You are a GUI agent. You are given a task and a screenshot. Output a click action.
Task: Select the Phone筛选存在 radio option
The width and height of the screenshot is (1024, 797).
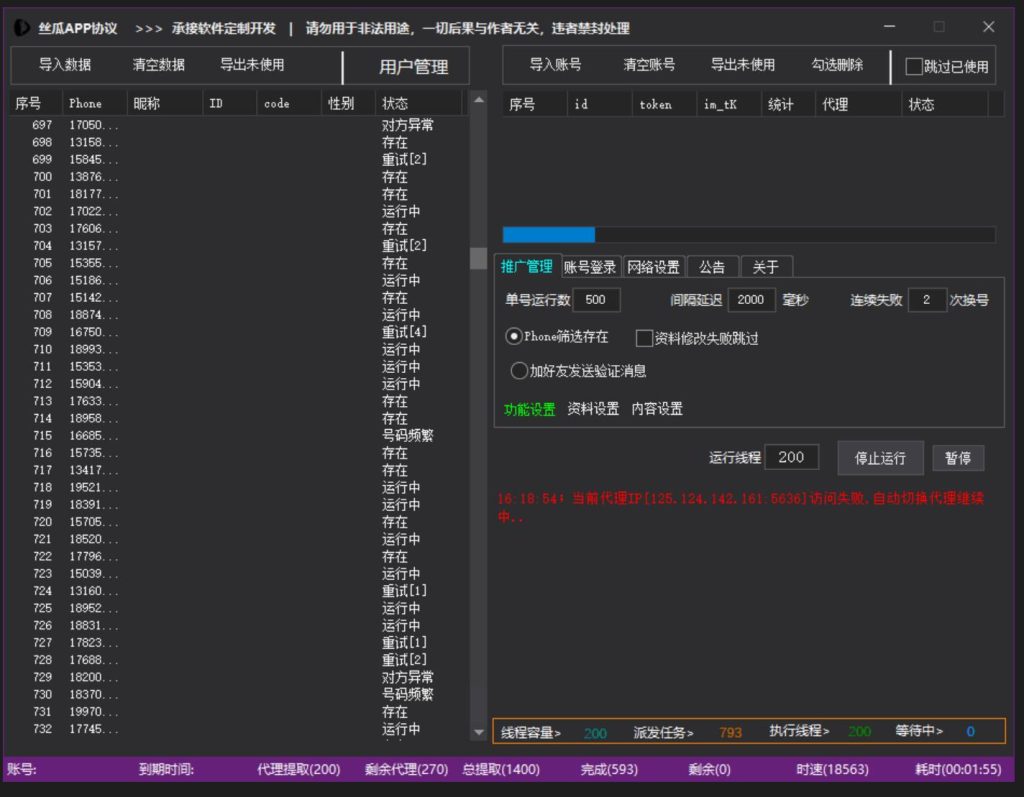coord(514,337)
